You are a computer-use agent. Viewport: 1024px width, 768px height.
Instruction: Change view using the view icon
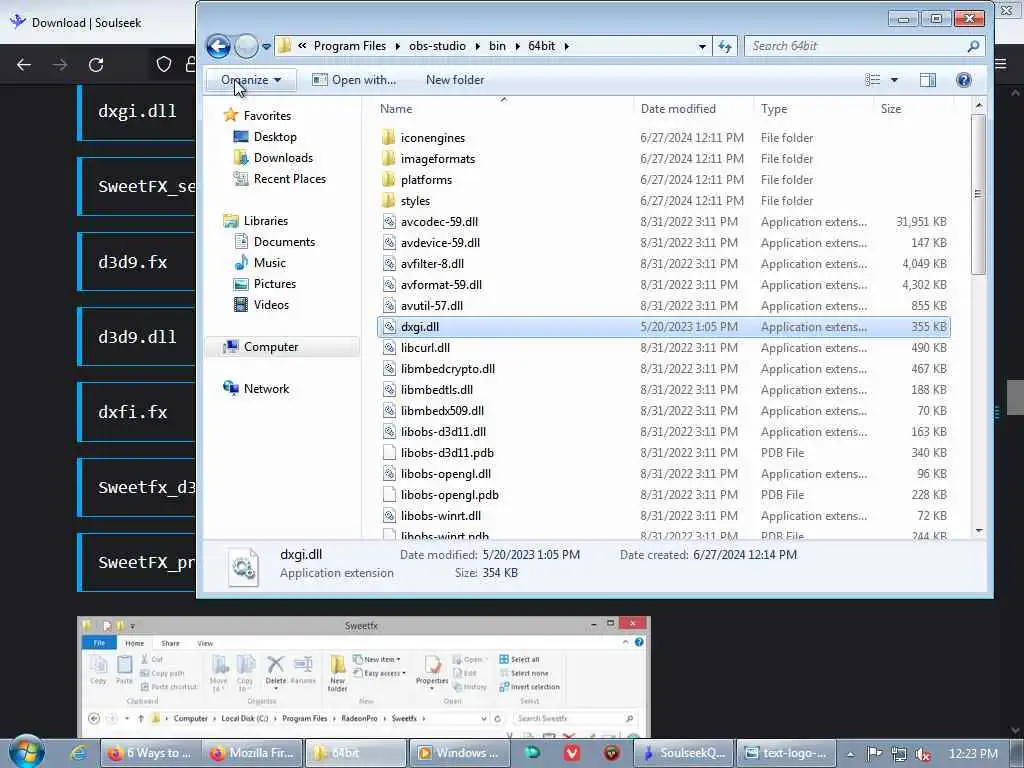(872, 80)
